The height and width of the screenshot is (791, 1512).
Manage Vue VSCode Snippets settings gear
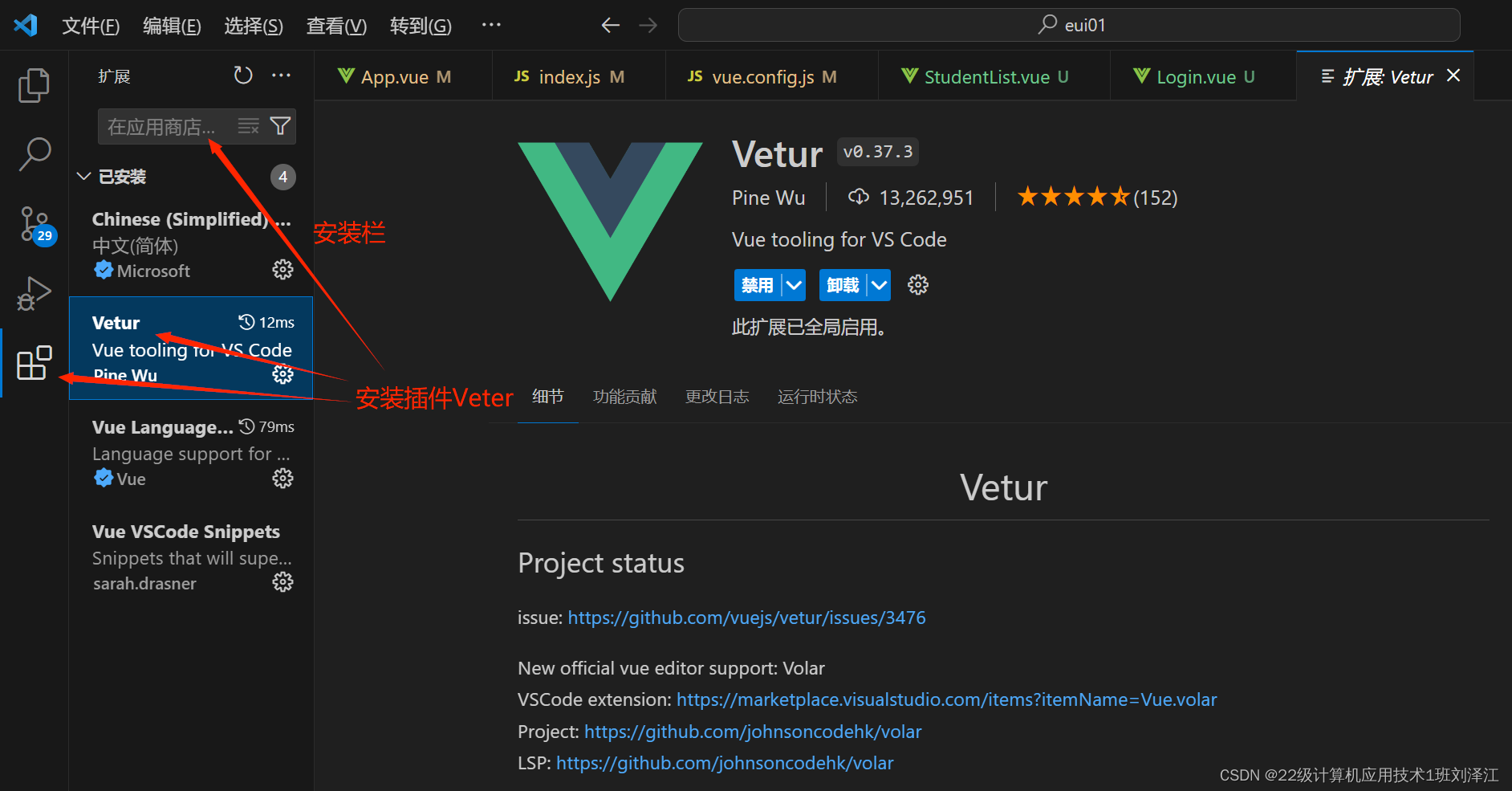click(282, 582)
